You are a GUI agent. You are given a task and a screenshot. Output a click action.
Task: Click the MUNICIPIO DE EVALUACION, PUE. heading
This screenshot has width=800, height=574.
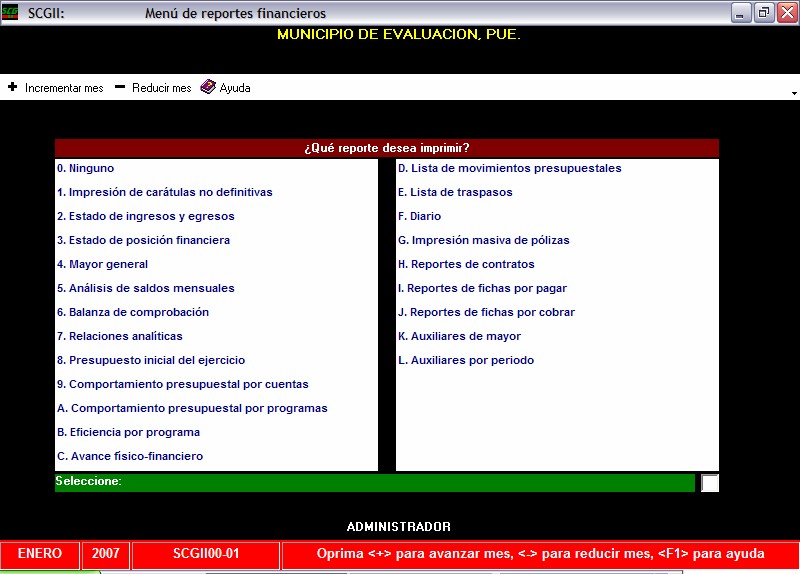point(399,34)
